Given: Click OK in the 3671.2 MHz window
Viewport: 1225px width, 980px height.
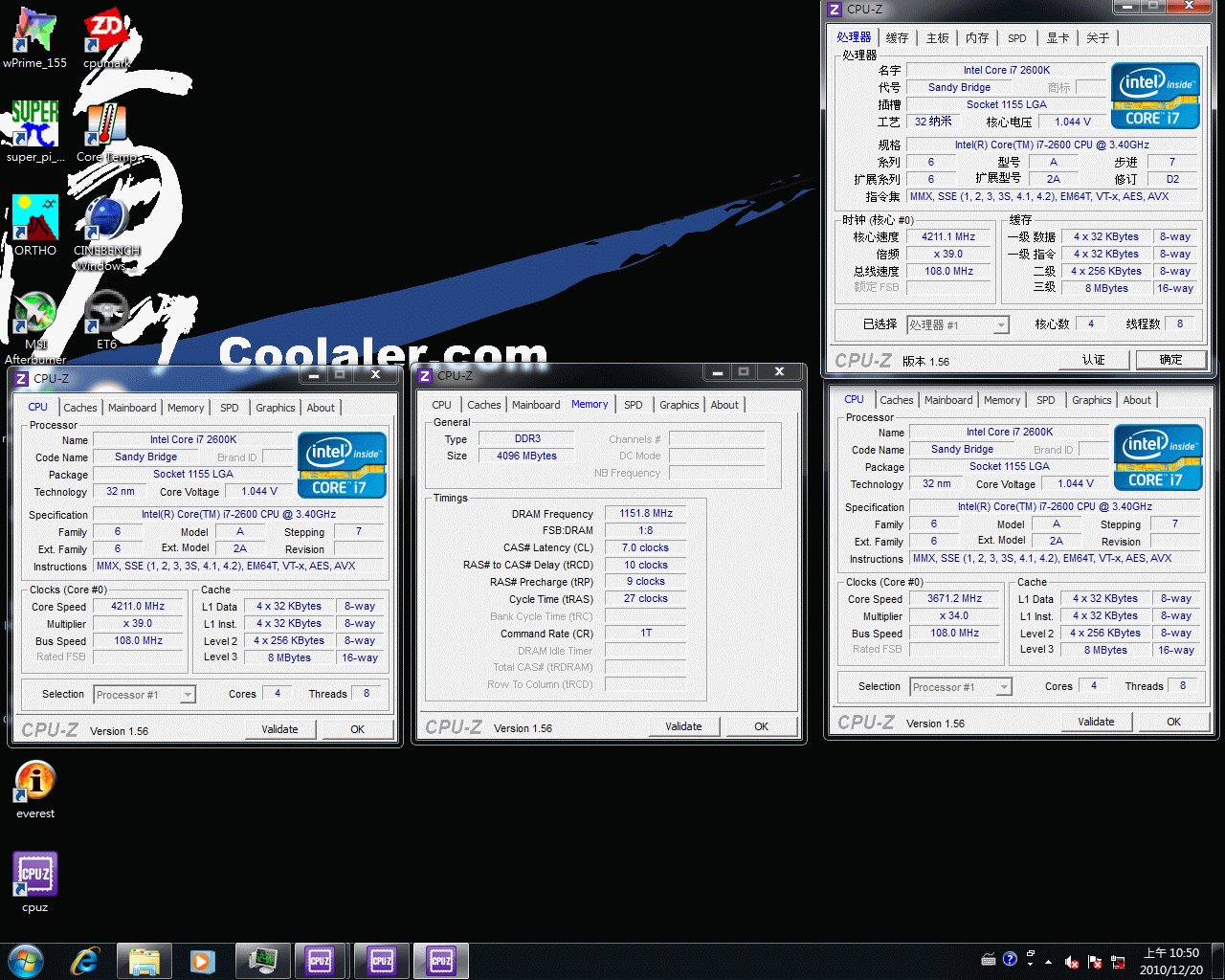Looking at the screenshot, I should tap(1173, 722).
